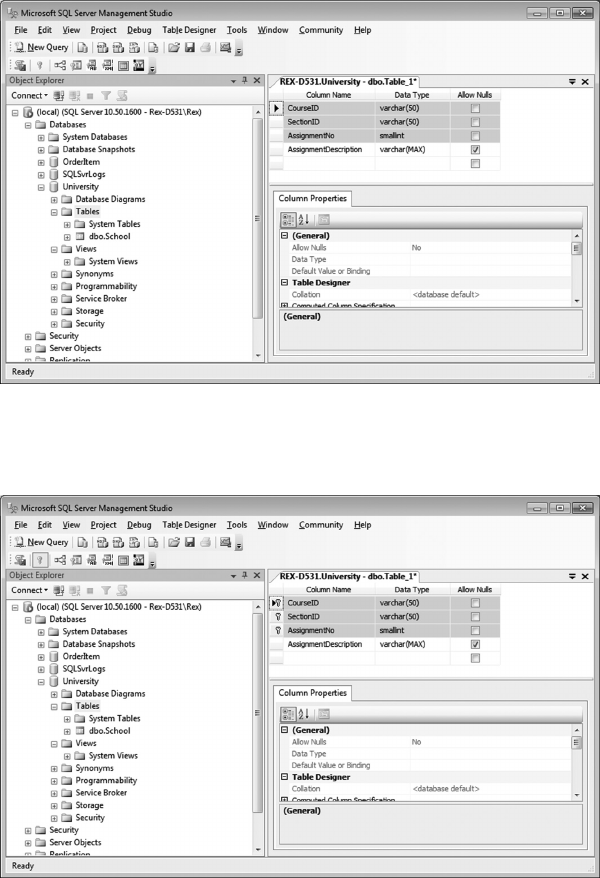Click Object Explorer Filter icon in upper window
600x878 pixels.
[106, 96]
